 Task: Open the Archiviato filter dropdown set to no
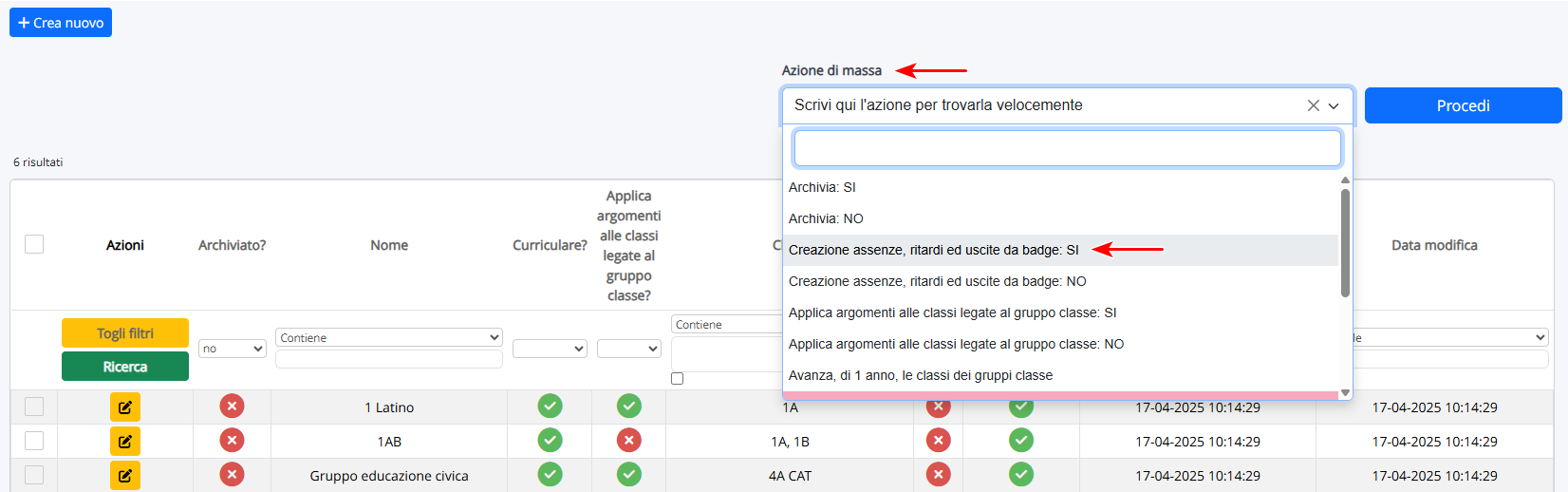point(232,349)
